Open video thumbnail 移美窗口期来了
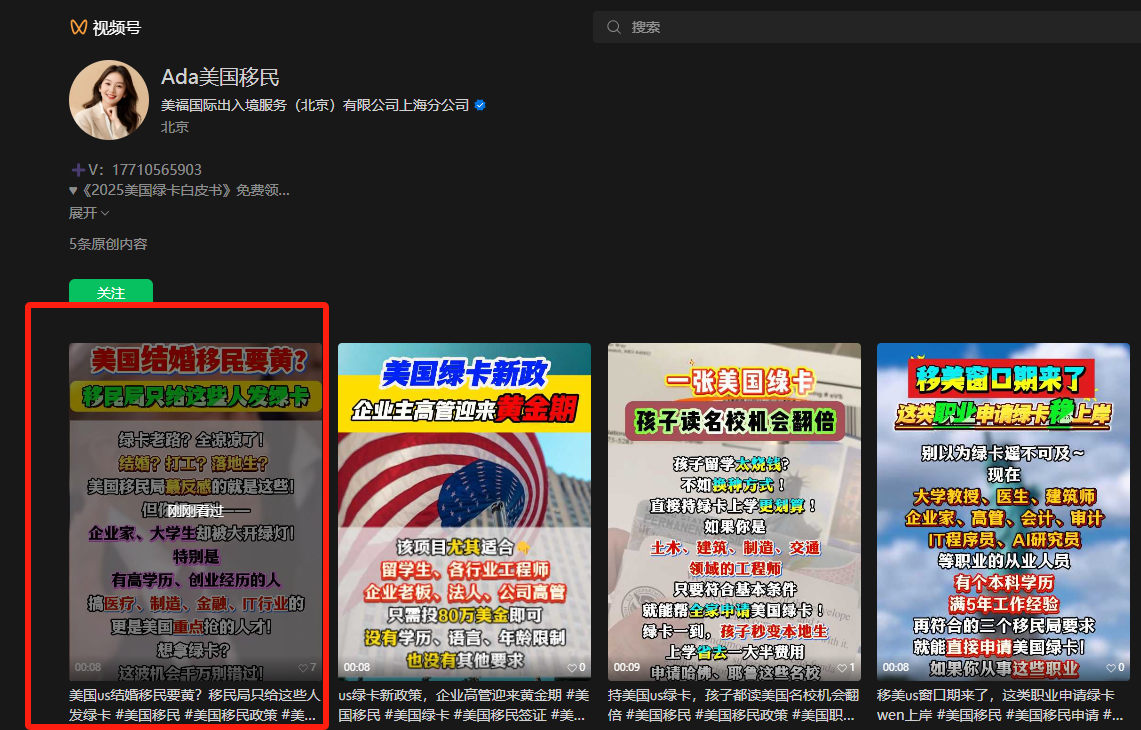This screenshot has height=730, width=1141. (1003, 512)
